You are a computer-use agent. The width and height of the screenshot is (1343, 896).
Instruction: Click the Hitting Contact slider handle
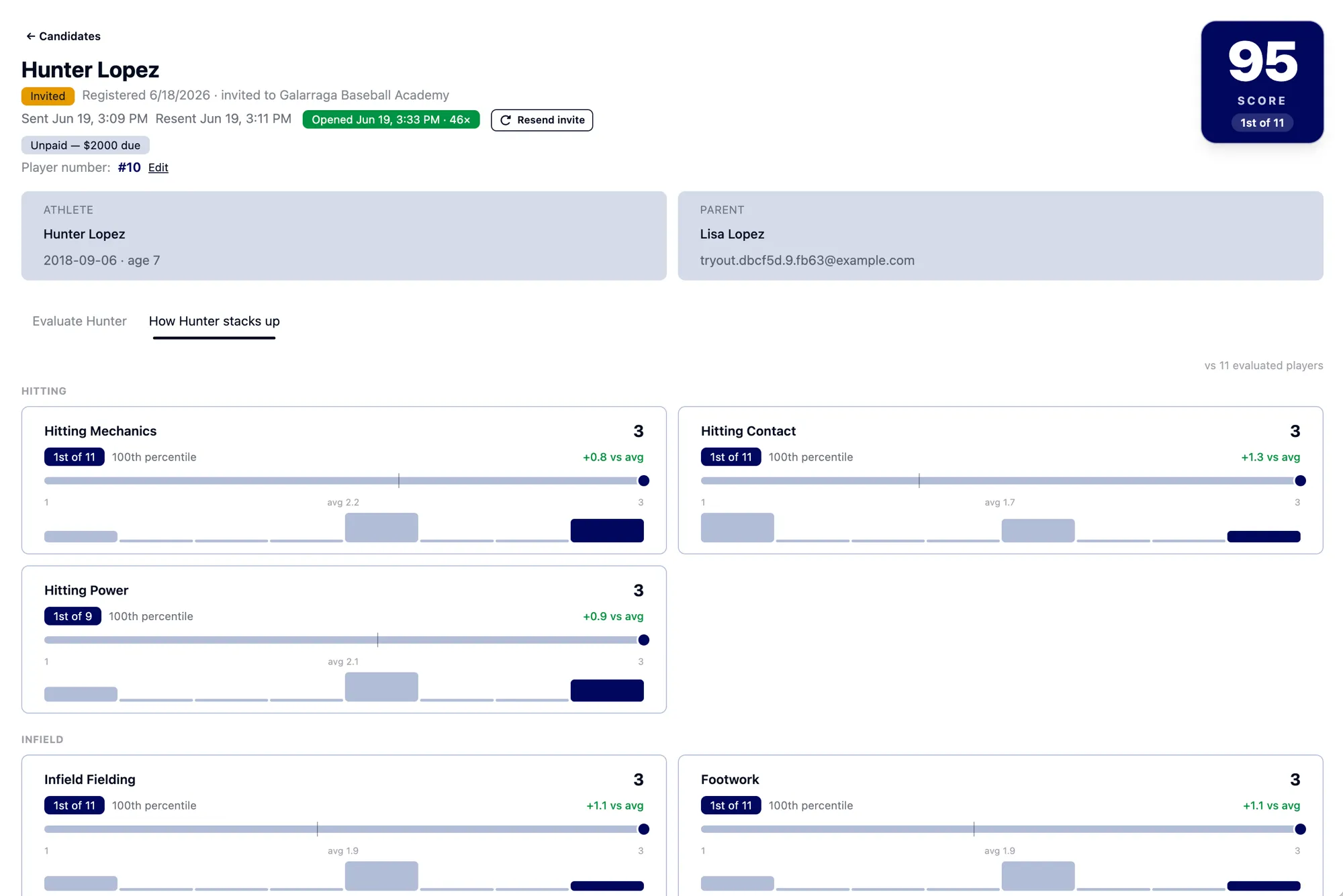point(1300,481)
